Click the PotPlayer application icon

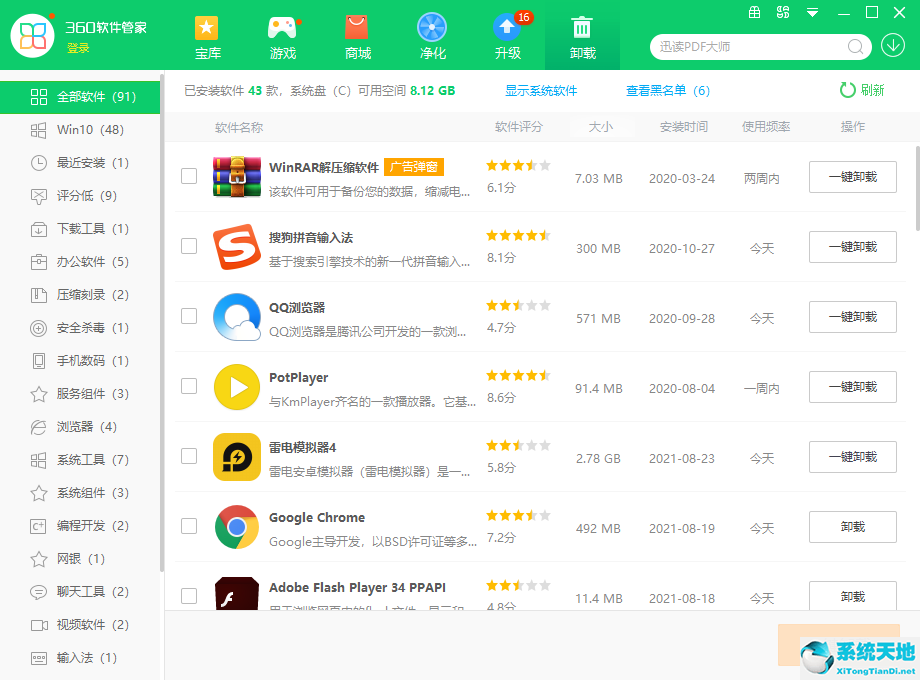[237, 387]
